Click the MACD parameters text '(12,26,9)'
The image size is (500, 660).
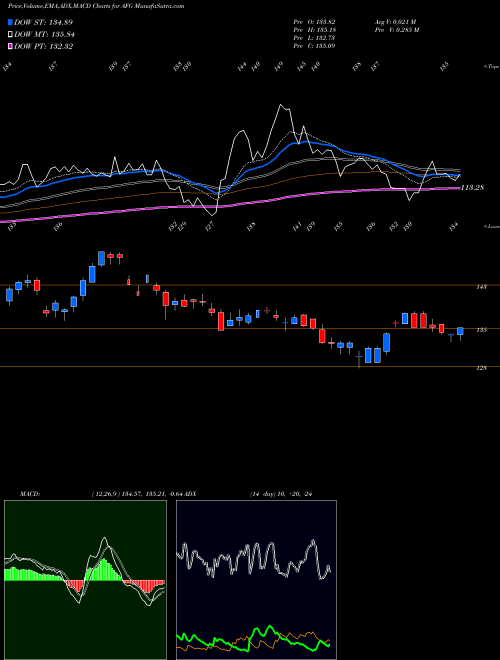[105, 494]
